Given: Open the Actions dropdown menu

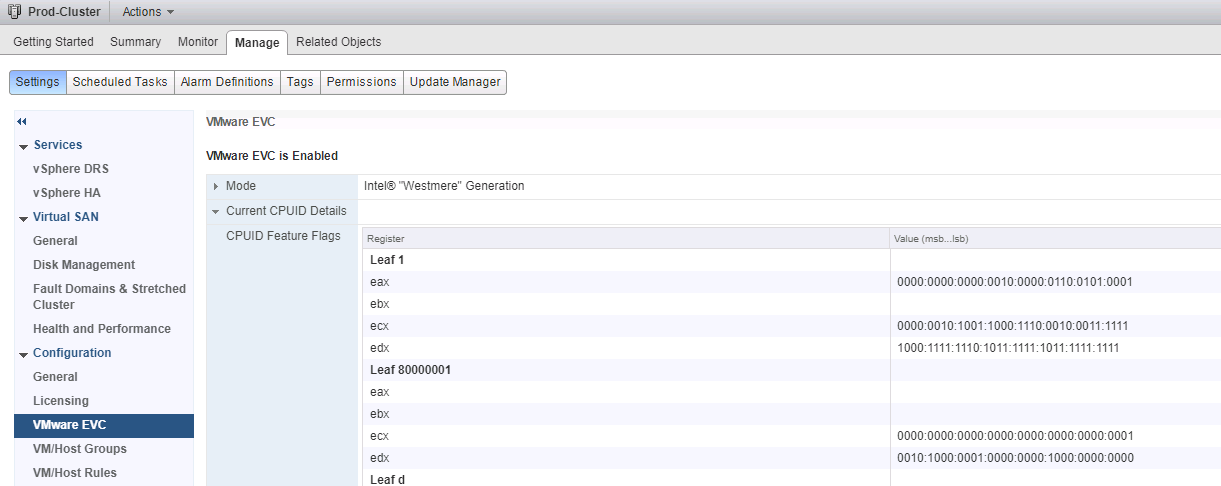Looking at the screenshot, I should click(x=148, y=12).
